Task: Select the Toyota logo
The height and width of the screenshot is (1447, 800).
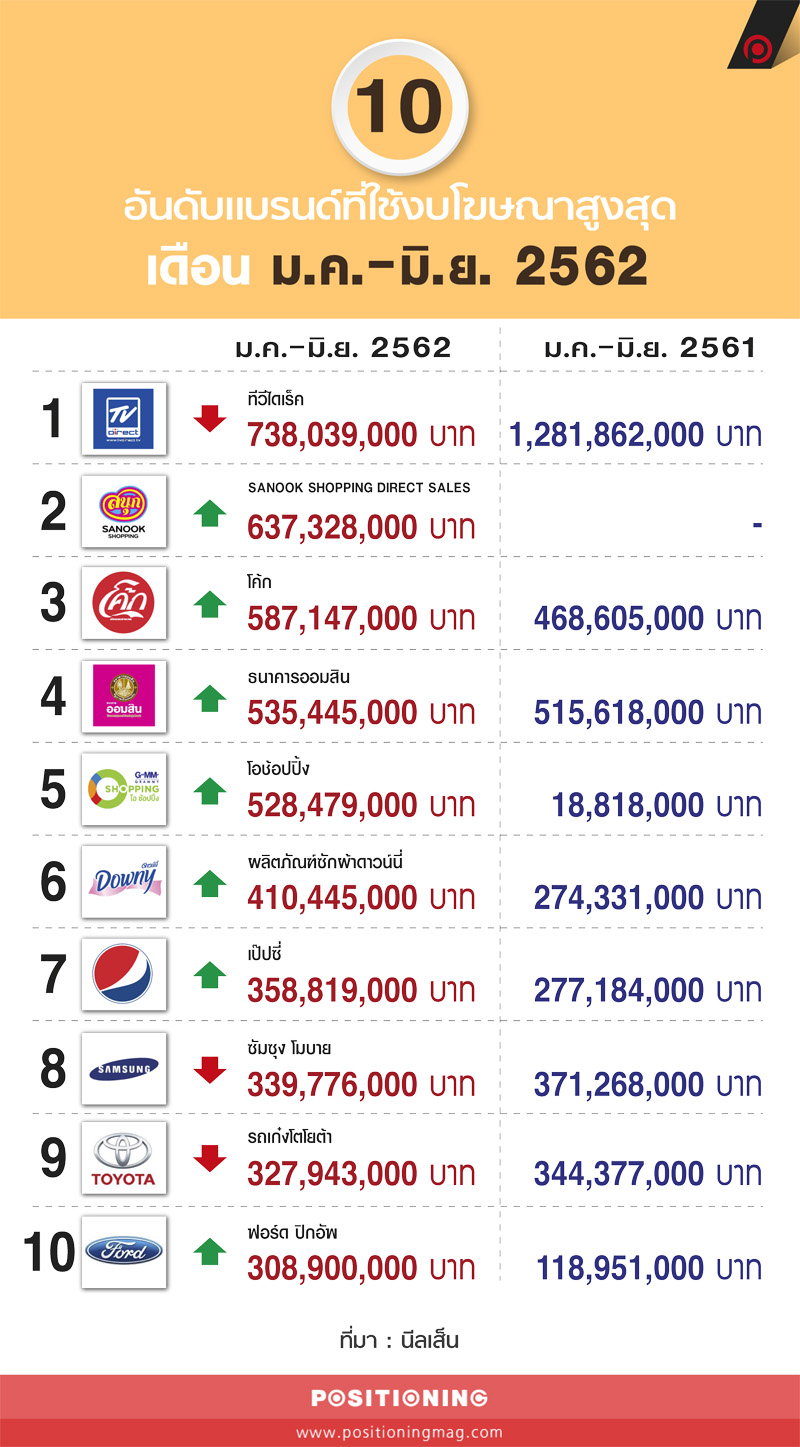Action: [123, 1158]
